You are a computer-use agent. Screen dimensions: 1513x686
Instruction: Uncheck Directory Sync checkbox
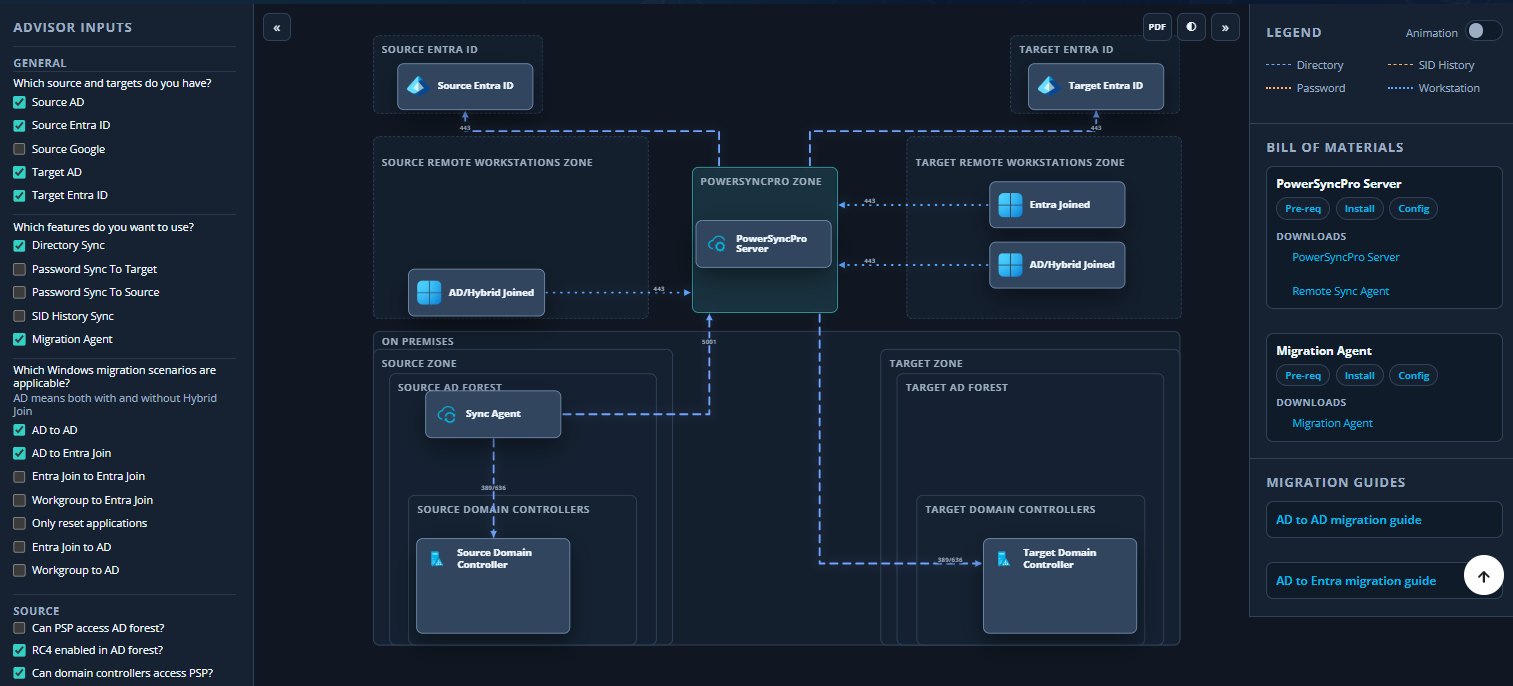(19, 245)
